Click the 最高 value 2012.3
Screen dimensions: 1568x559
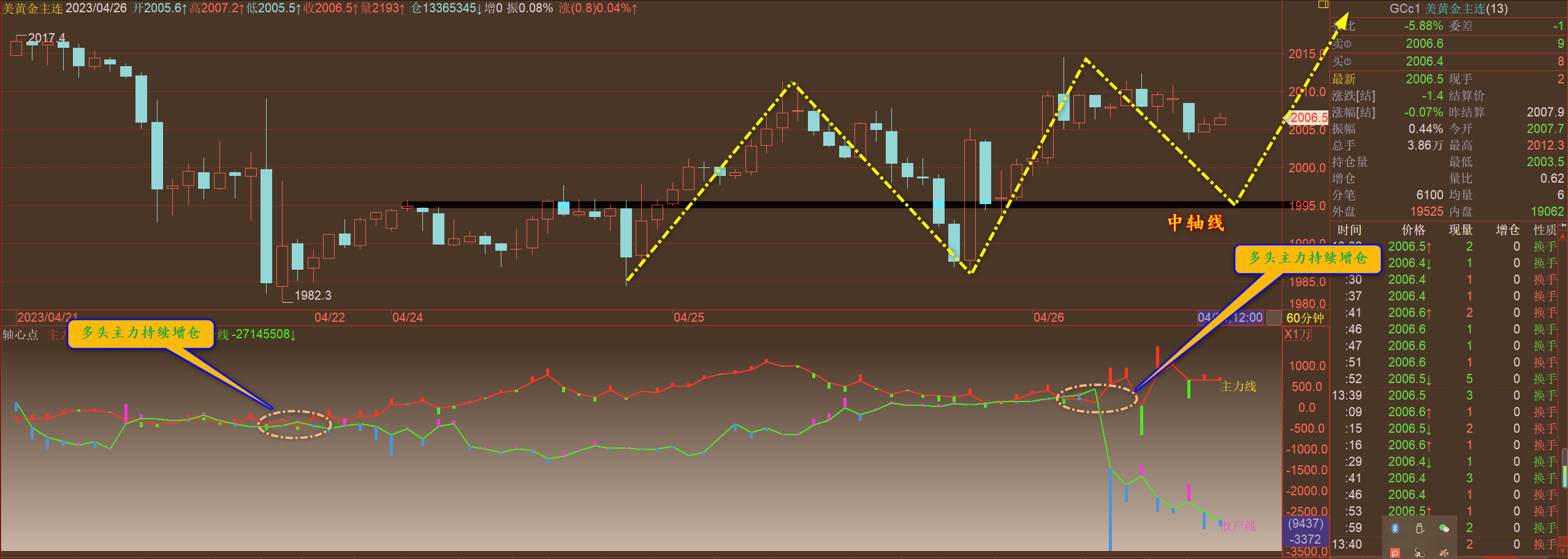point(1545,145)
